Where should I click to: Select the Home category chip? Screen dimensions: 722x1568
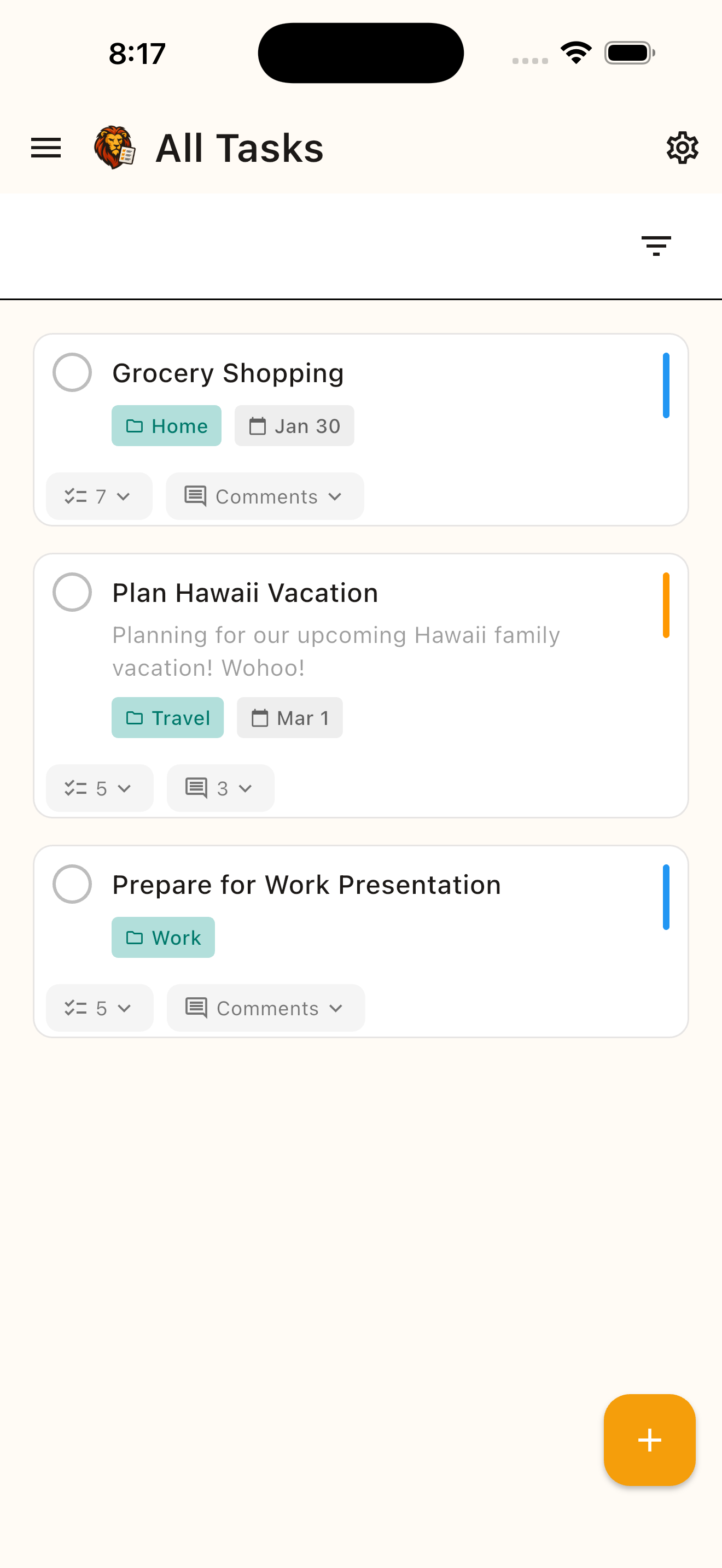166,425
